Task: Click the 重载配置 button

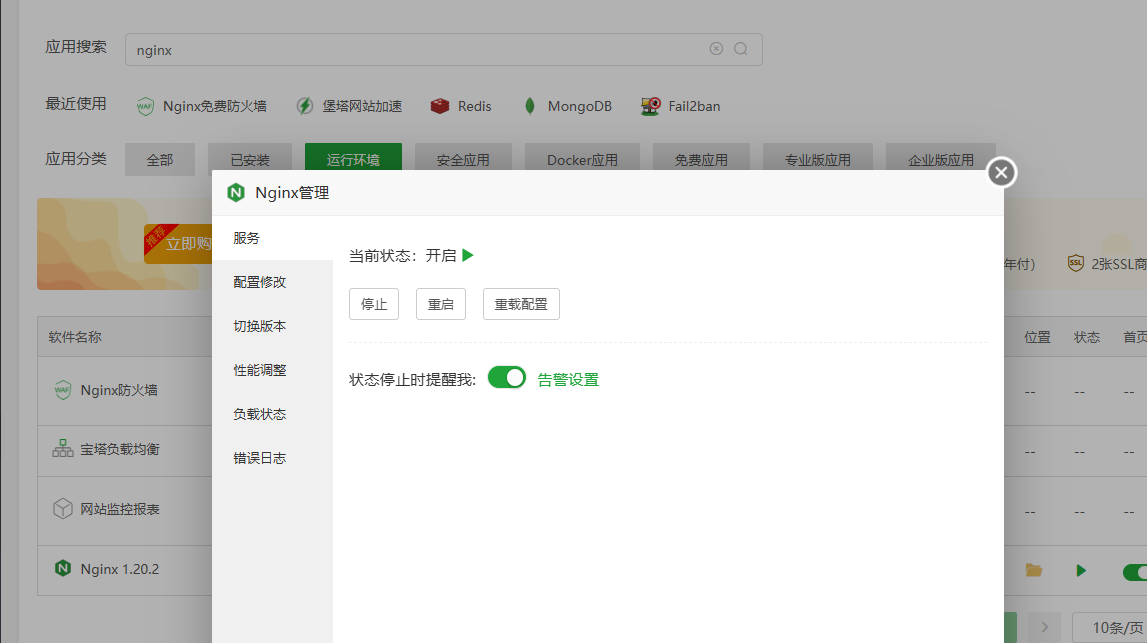Action: click(x=522, y=304)
